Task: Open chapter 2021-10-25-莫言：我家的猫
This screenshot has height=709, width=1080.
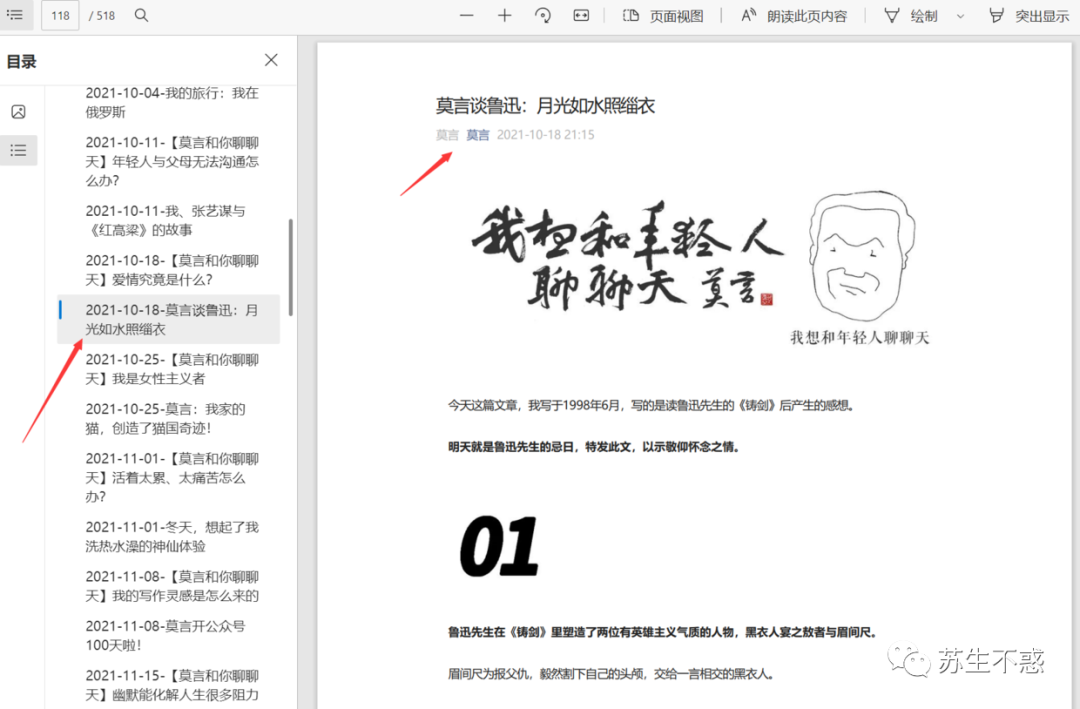Action: (167, 418)
